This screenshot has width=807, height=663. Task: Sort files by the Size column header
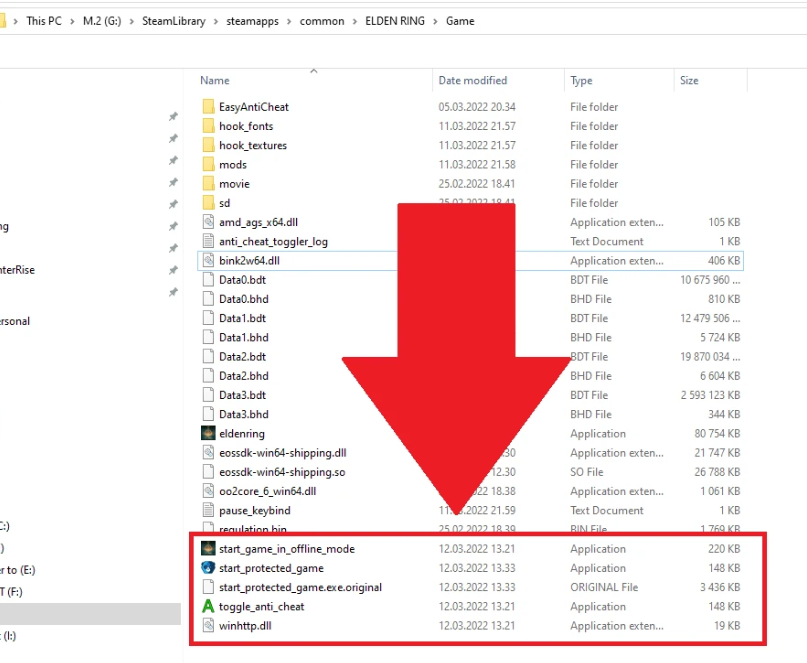click(689, 81)
